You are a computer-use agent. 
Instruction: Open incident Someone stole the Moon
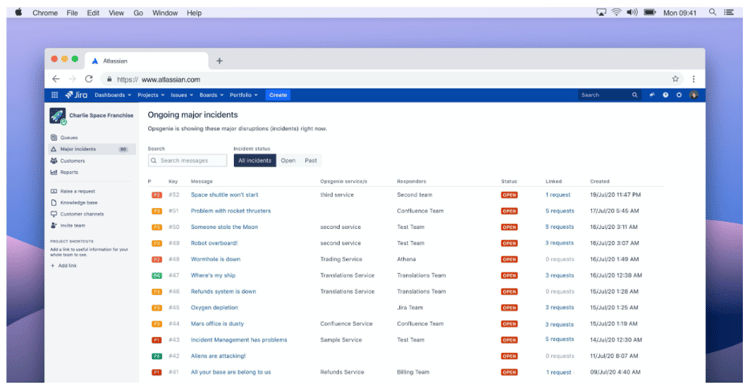pyautogui.click(x=224, y=227)
